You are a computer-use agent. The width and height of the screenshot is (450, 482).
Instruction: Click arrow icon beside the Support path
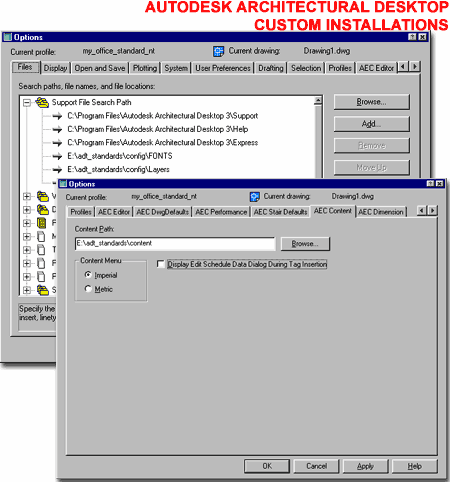point(57,116)
